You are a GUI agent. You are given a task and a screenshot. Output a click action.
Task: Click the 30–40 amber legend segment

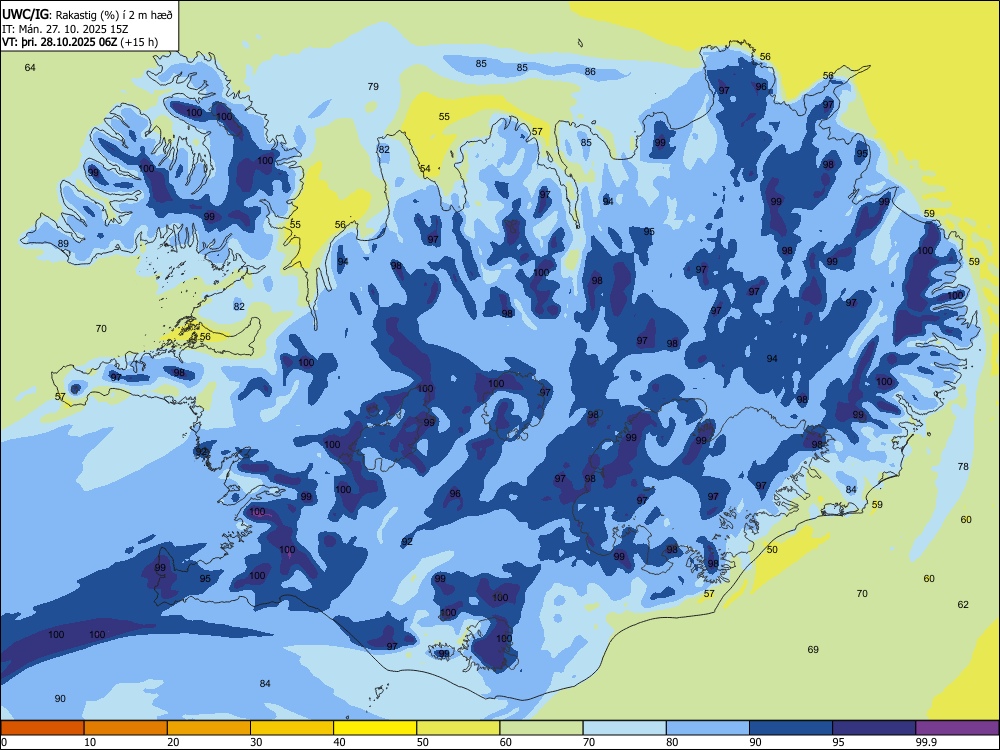coord(292,728)
